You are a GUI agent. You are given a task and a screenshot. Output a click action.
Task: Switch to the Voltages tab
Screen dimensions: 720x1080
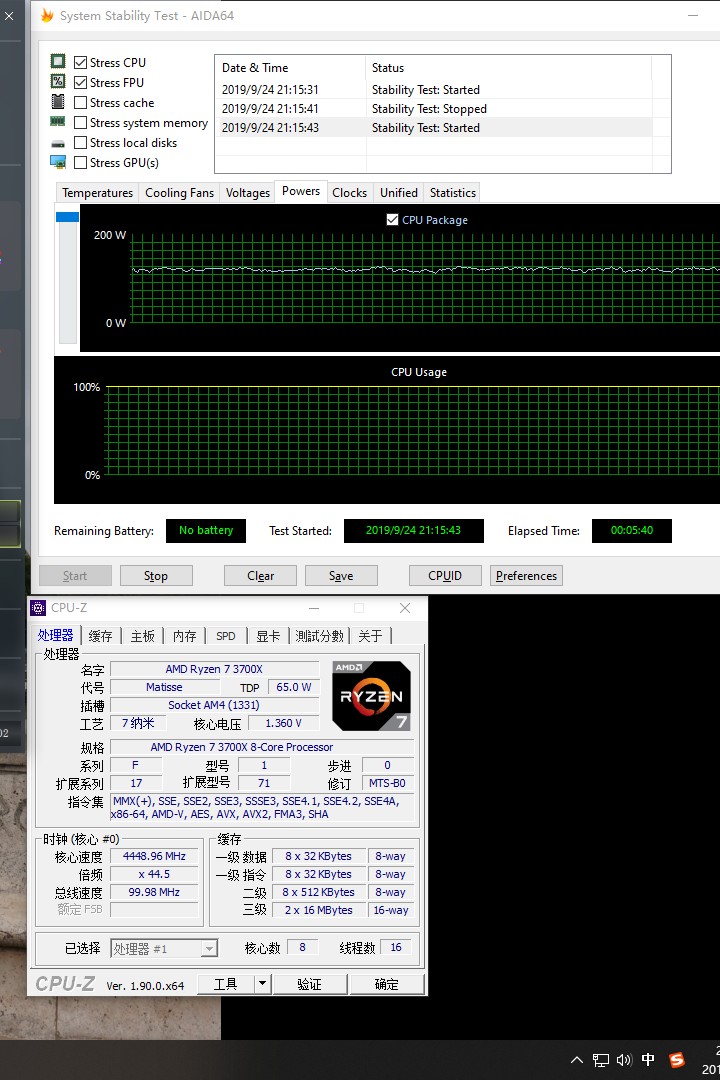(x=247, y=193)
